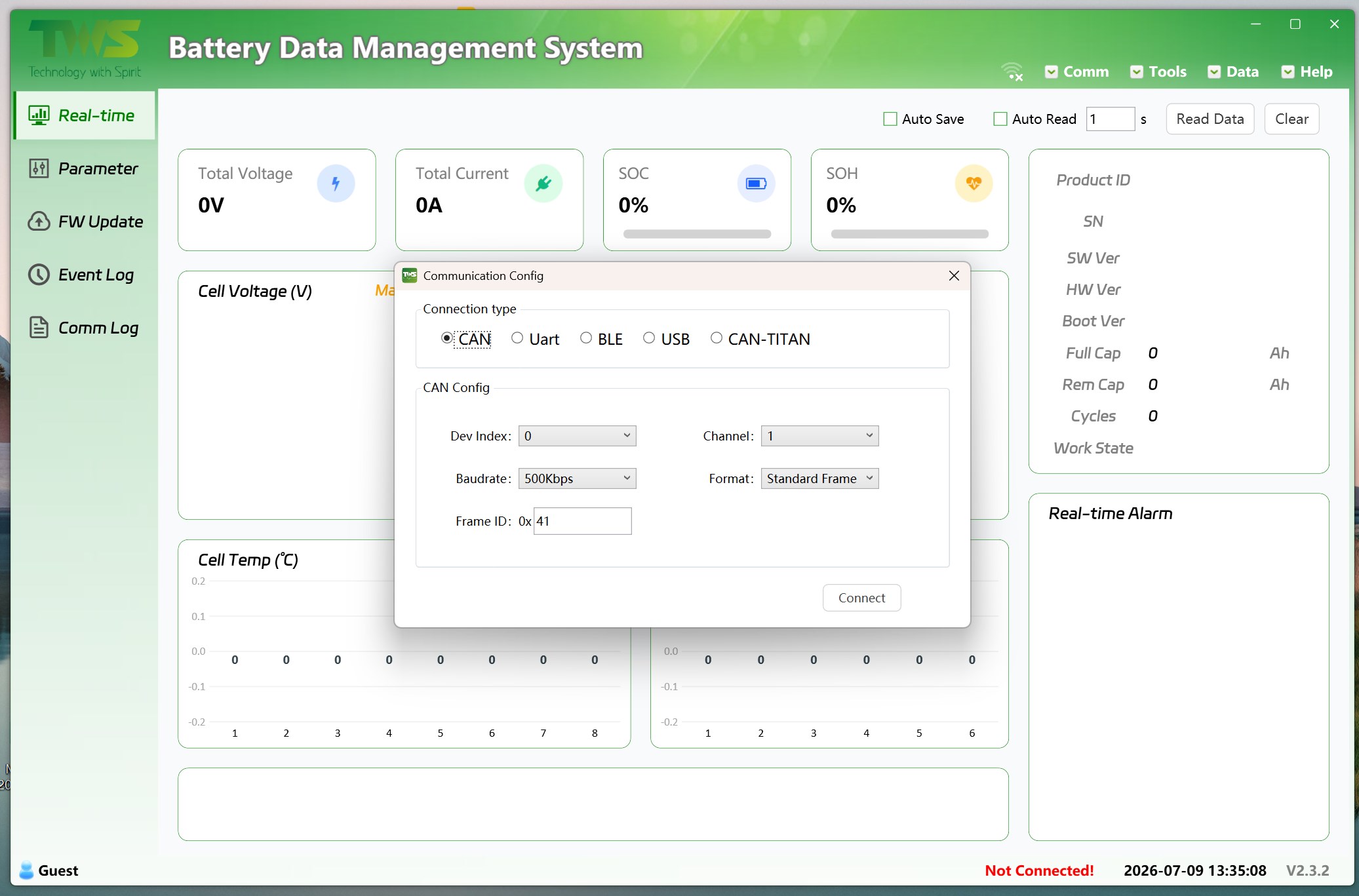This screenshot has height=896, width=1359.
Task: Open the Tools menu
Action: click(1158, 72)
